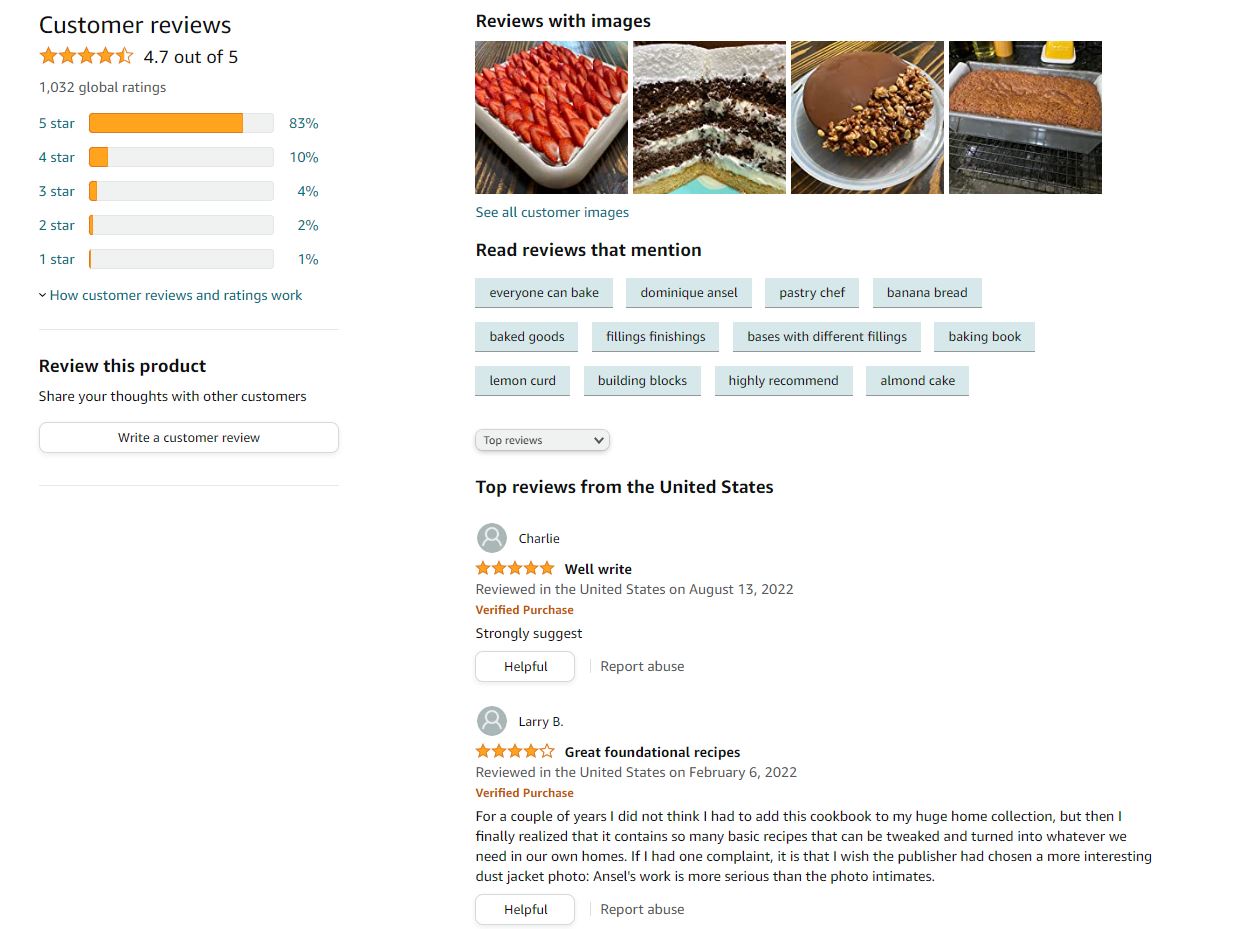Click the overall 4.7 star rating icons

click(86, 56)
